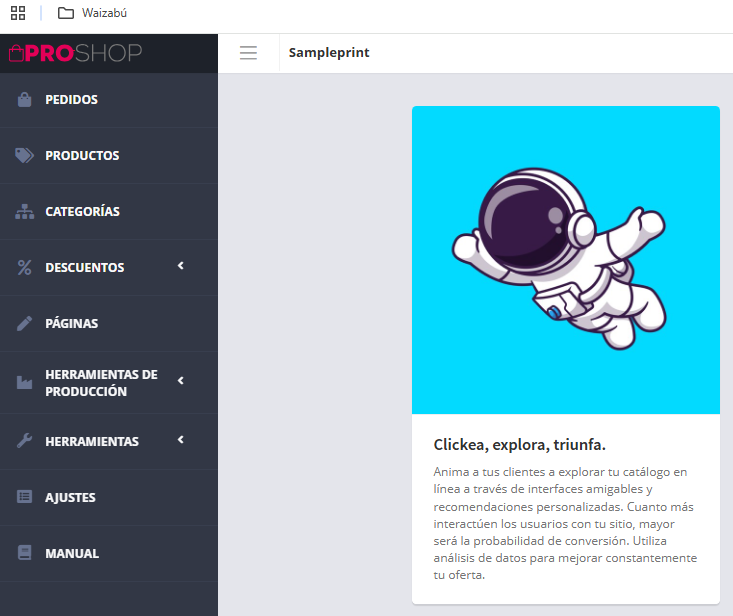Click the Páginas pencil icon

click(25, 324)
